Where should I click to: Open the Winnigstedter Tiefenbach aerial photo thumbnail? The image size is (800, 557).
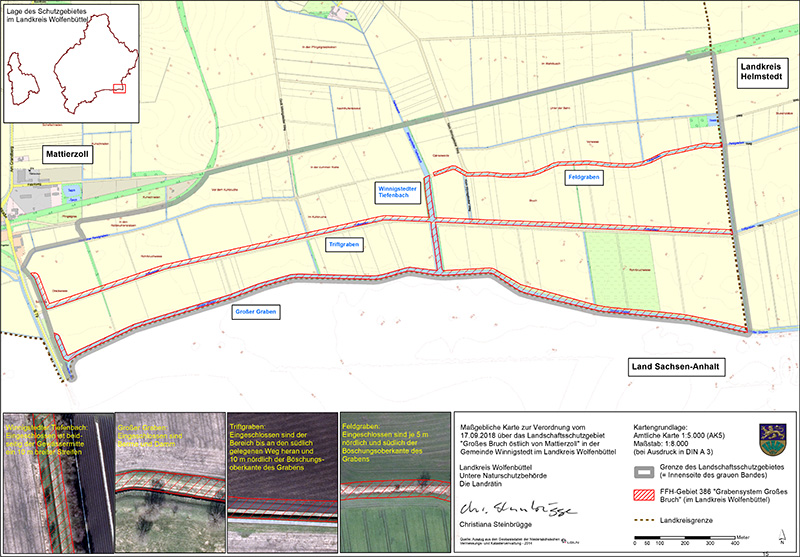click(x=57, y=479)
